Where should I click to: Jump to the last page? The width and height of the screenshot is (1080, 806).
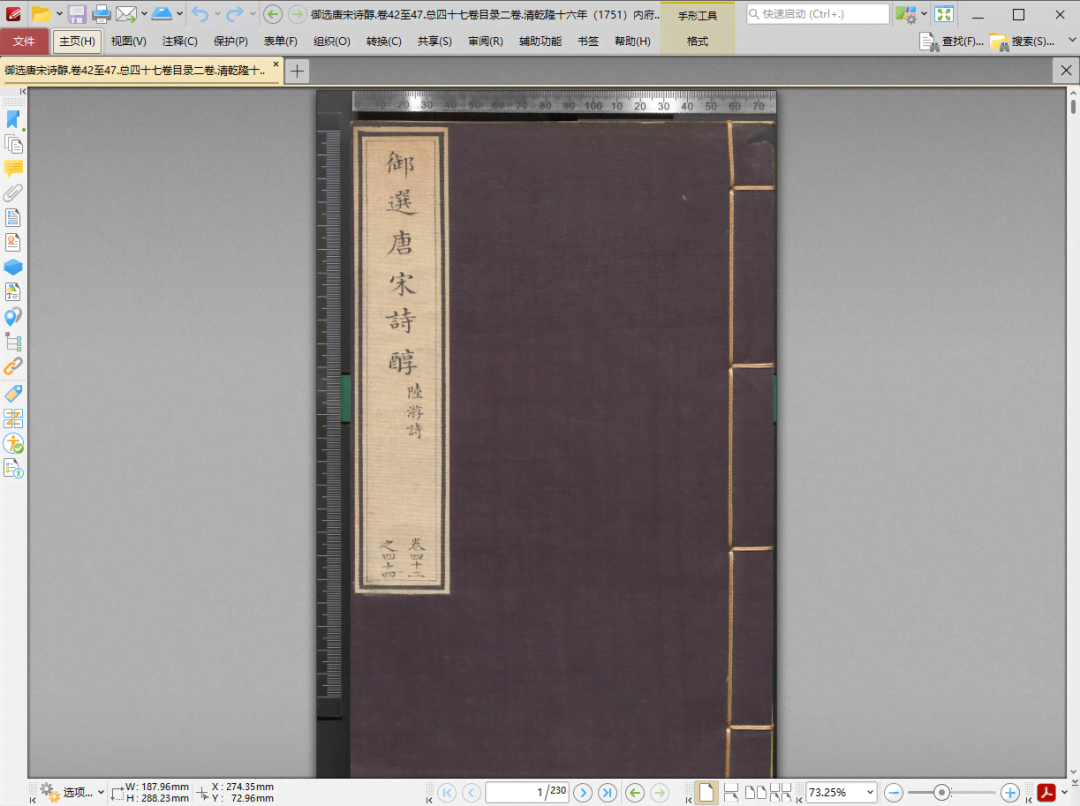607,793
